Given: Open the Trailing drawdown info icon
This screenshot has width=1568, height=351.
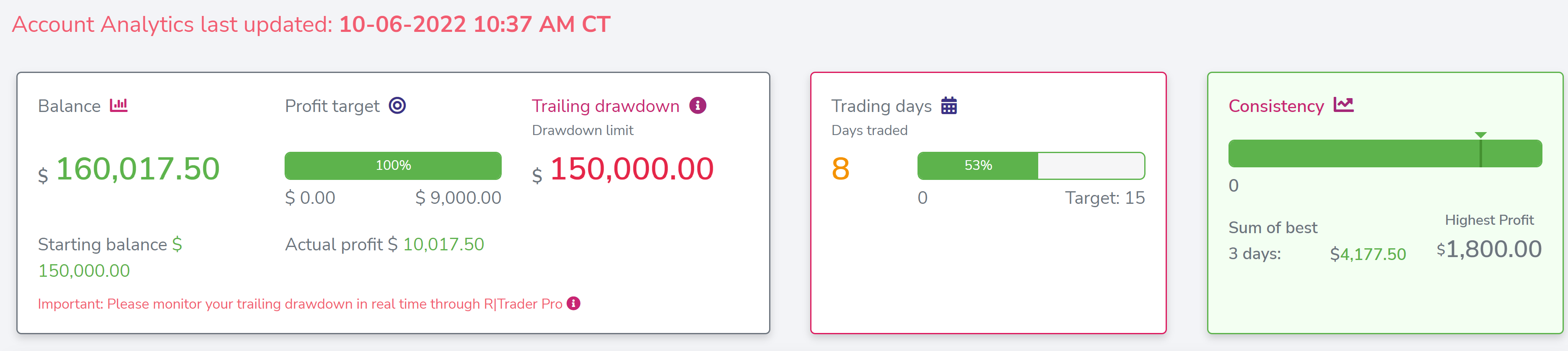Looking at the screenshot, I should coord(697,105).
